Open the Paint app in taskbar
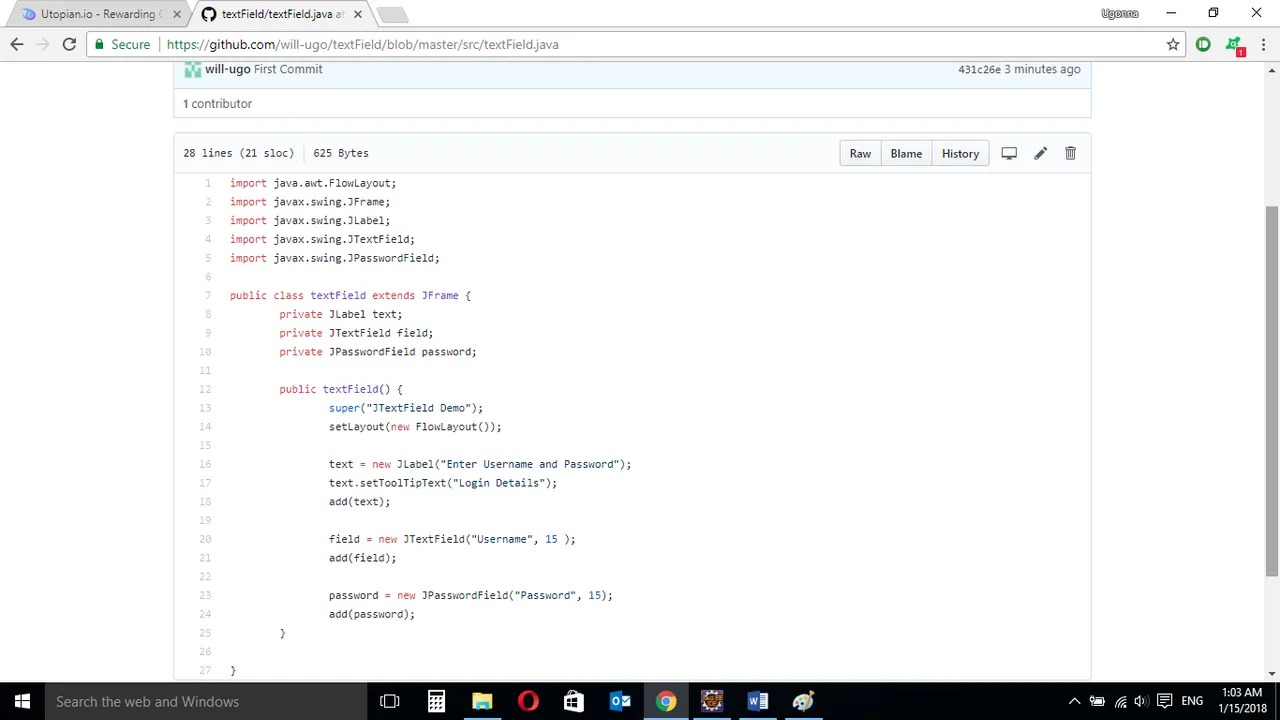Image resolution: width=1280 pixels, height=720 pixels. 803,701
